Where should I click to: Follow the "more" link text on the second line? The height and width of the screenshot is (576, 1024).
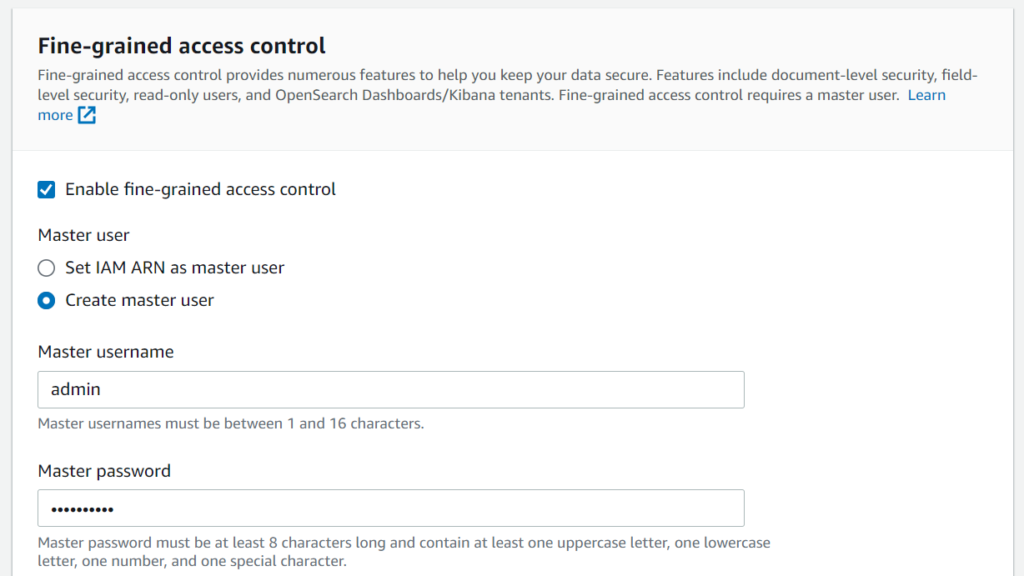click(x=55, y=116)
